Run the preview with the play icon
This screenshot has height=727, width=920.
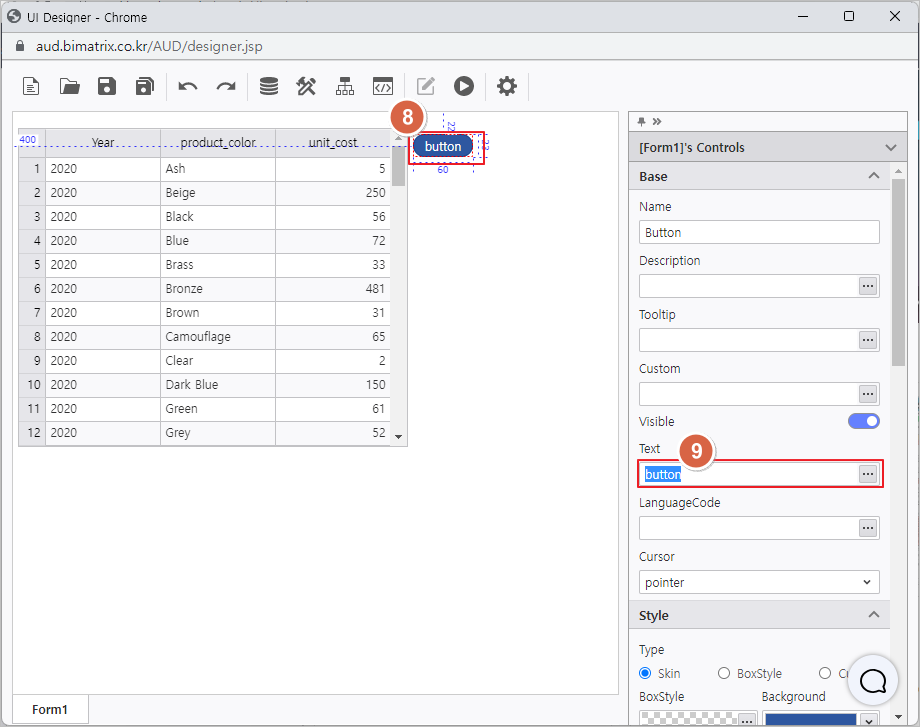463,86
